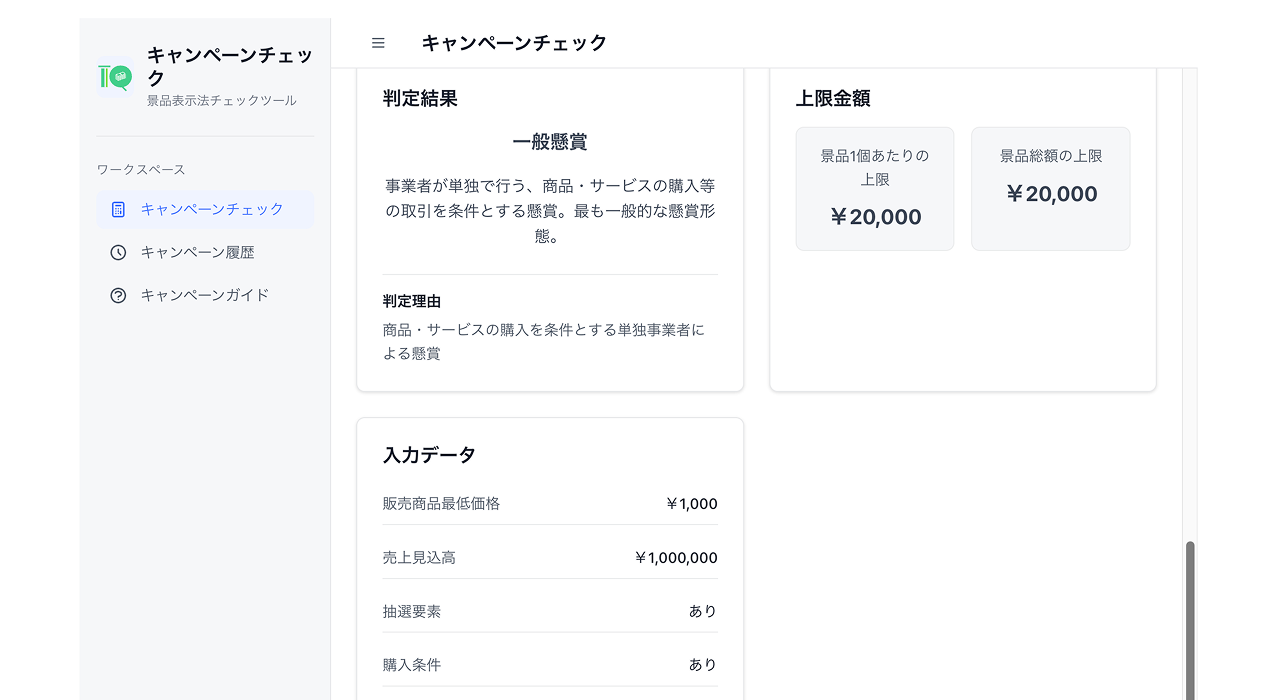1280x700 pixels.
Task: Click the 入力データ card heading
Action: click(429, 455)
